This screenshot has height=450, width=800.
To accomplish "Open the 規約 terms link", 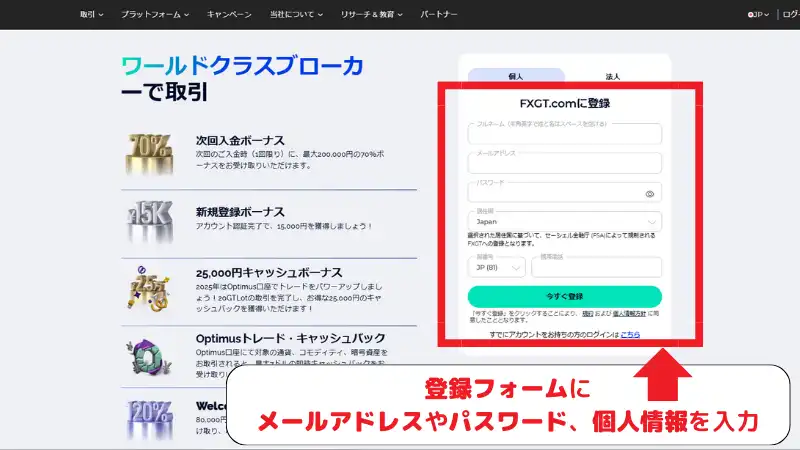I will [x=588, y=313].
